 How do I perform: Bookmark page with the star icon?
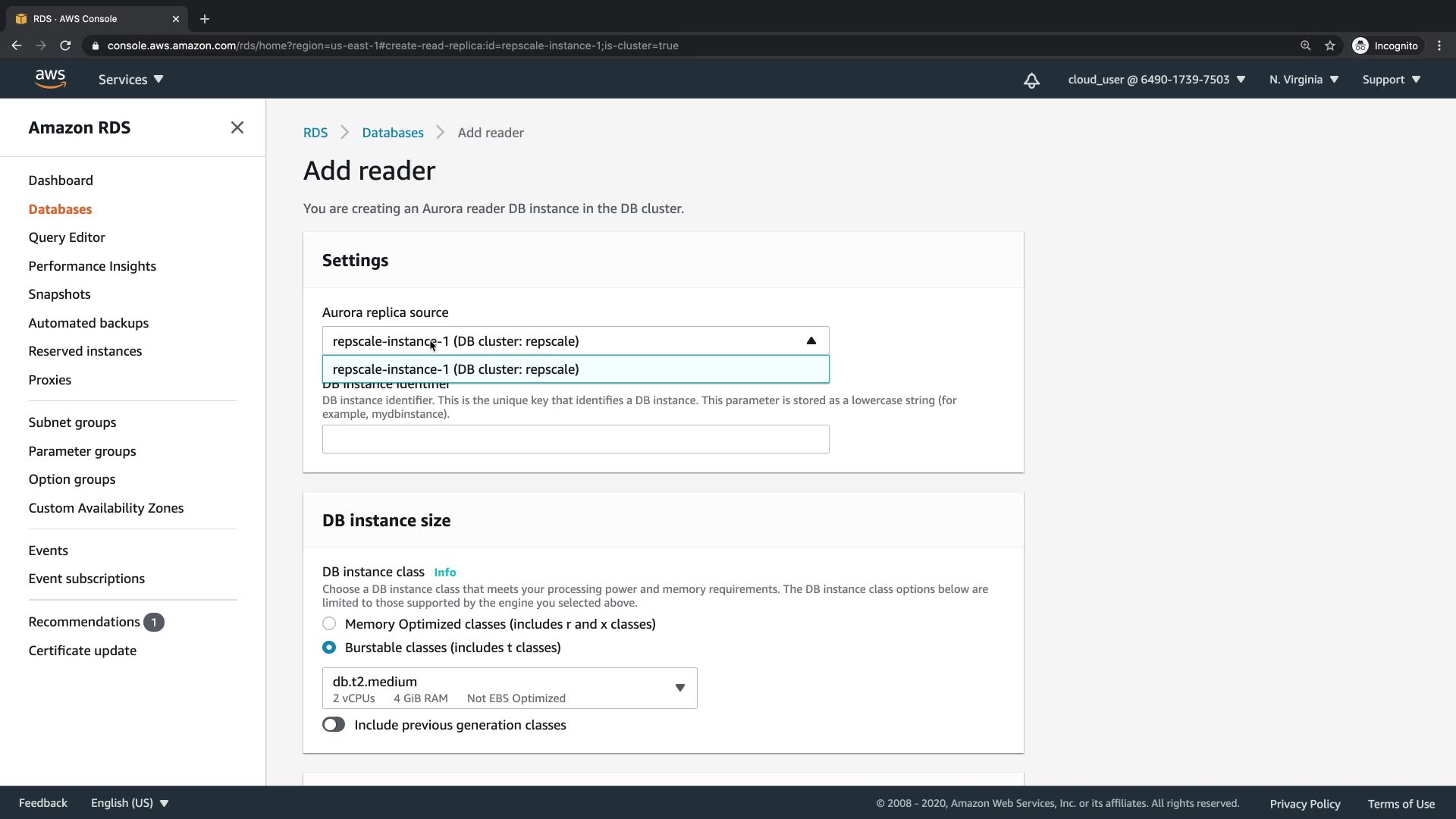[x=1330, y=45]
